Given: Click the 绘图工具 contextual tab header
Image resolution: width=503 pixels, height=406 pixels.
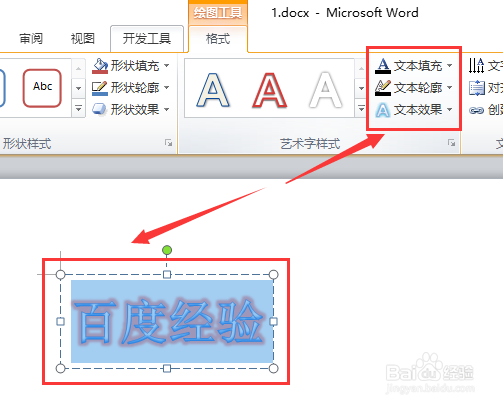Looking at the screenshot, I should tap(218, 13).
